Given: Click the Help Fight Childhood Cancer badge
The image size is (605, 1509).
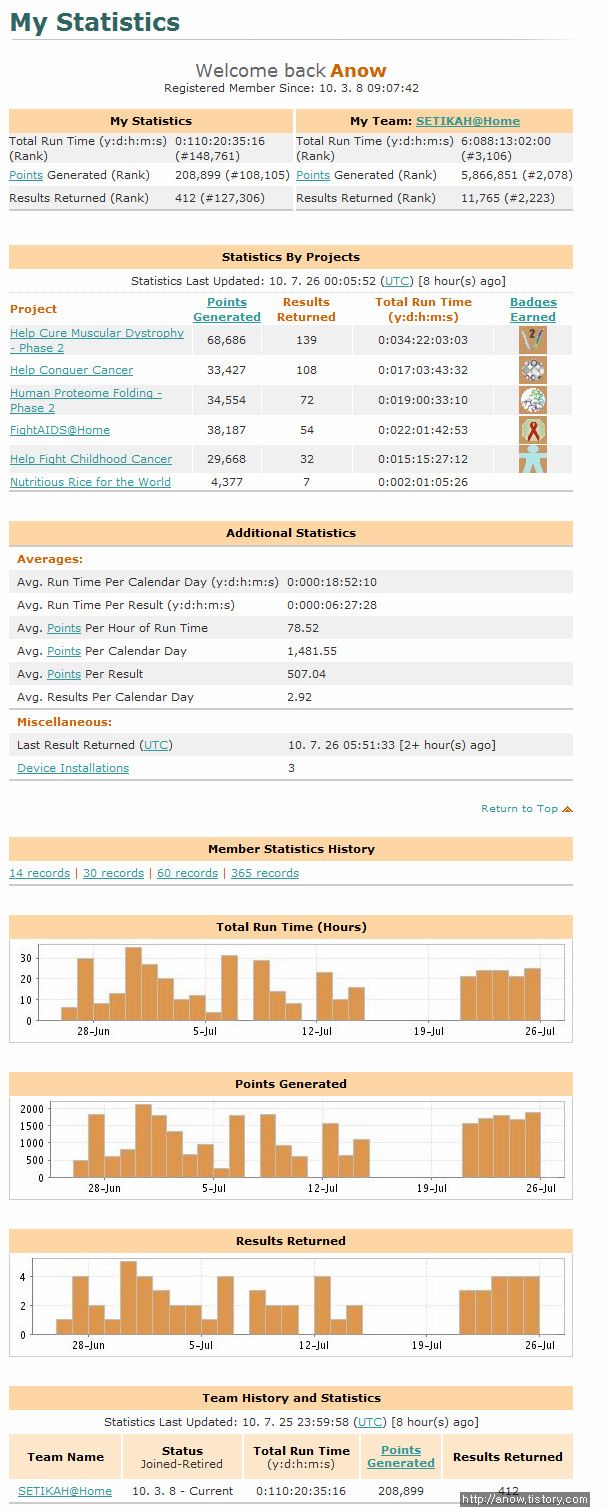Looking at the screenshot, I should tap(533, 459).
